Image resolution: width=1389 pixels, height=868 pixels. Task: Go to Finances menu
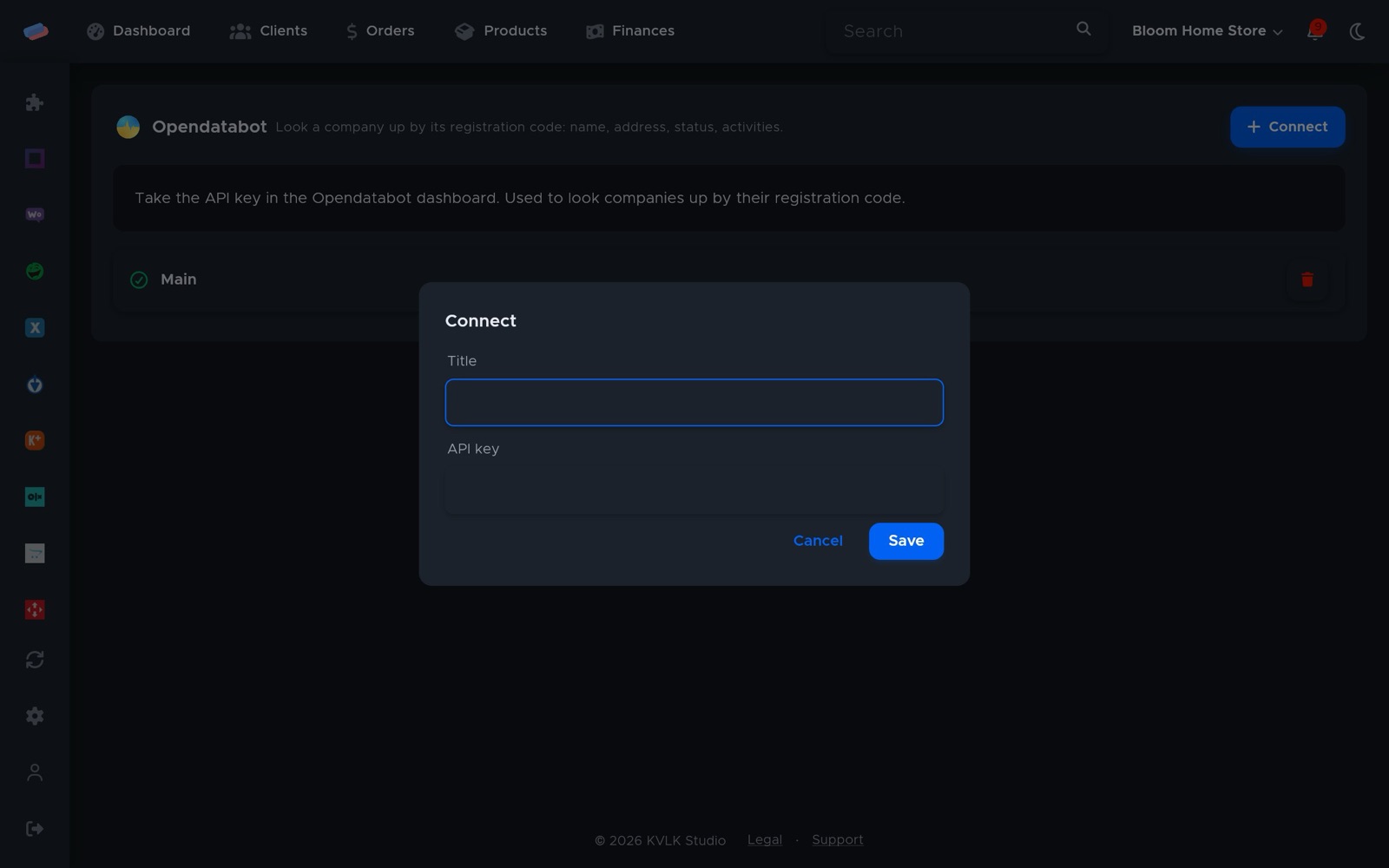coord(630,31)
